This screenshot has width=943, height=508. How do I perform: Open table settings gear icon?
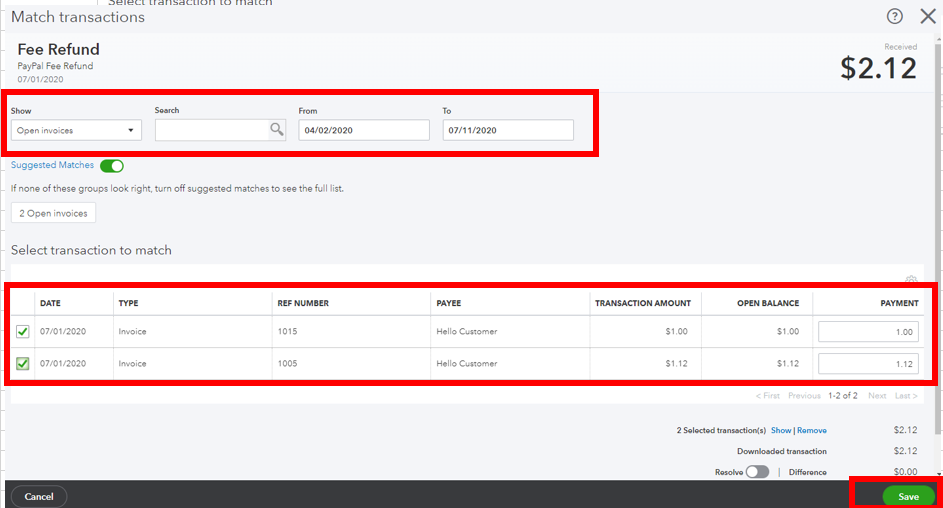(x=911, y=280)
